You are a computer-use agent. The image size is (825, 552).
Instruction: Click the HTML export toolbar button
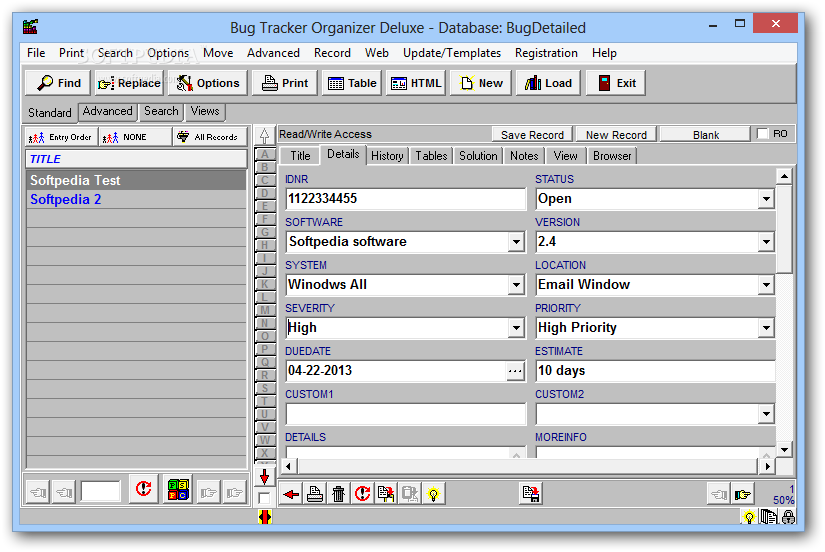[x=416, y=83]
